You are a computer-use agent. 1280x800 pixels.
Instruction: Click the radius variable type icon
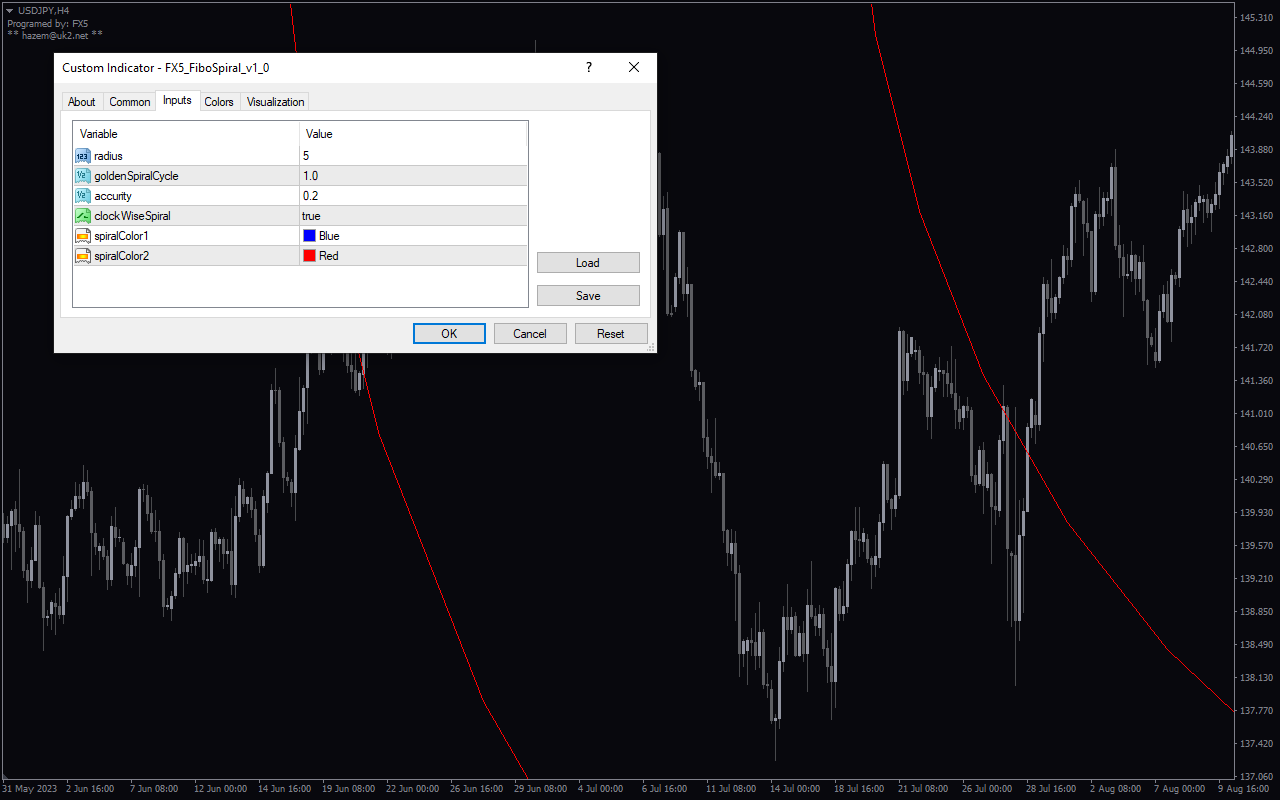coord(83,156)
